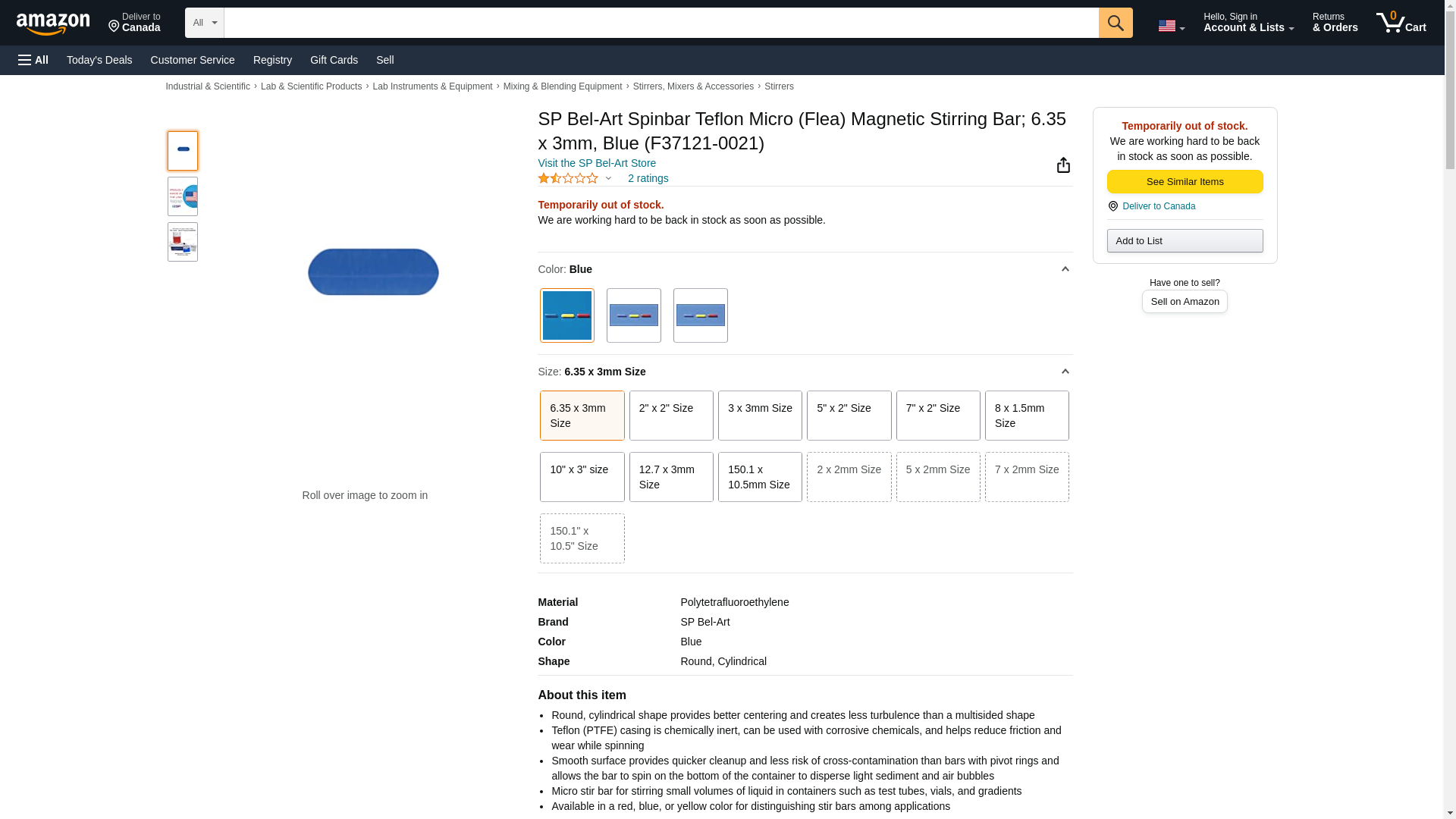Choose the 12.7 x 3mm Size option
The width and height of the screenshot is (1456, 819).
(670, 477)
